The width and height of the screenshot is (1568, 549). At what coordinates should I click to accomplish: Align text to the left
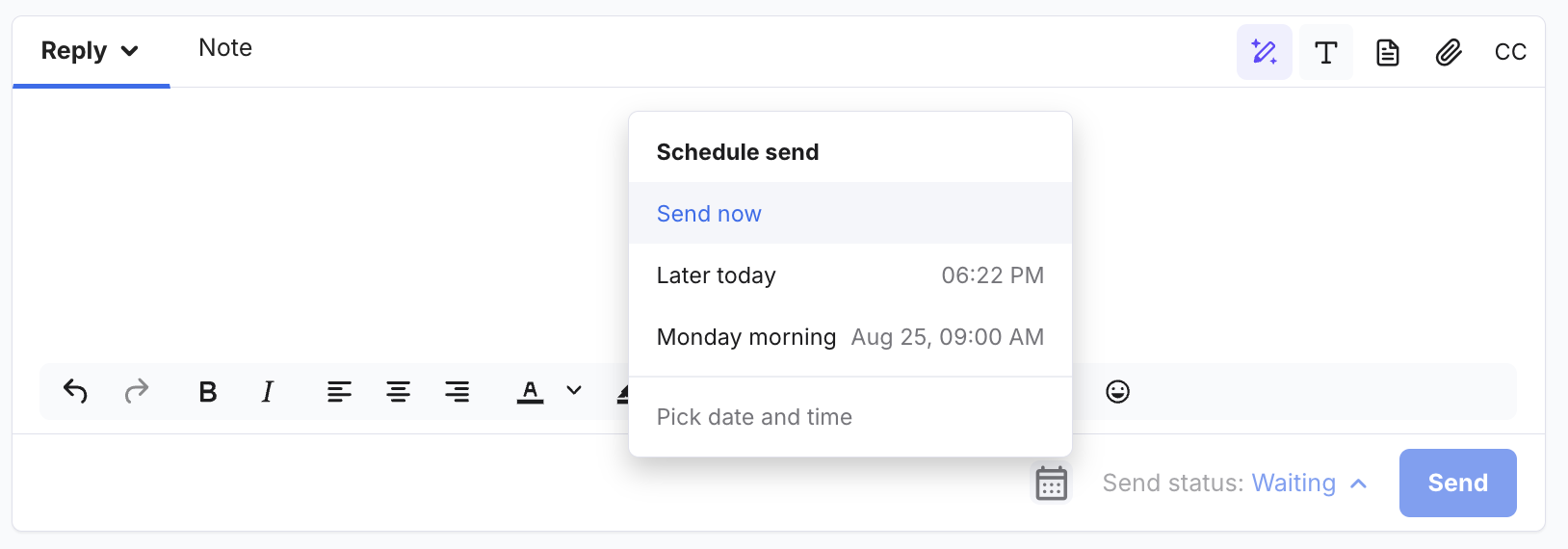click(339, 392)
